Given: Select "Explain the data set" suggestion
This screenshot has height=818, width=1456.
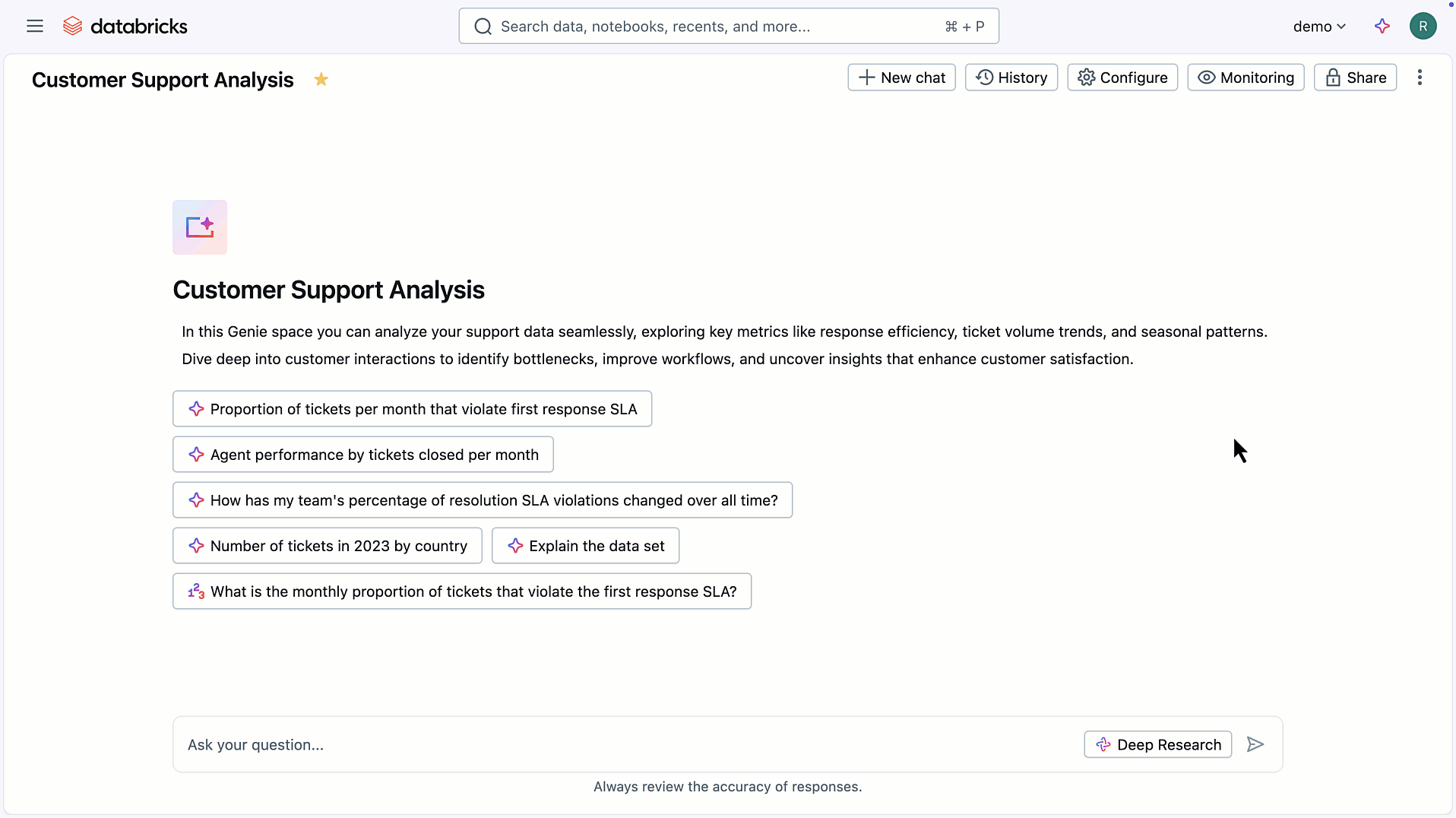Looking at the screenshot, I should click(x=585, y=546).
